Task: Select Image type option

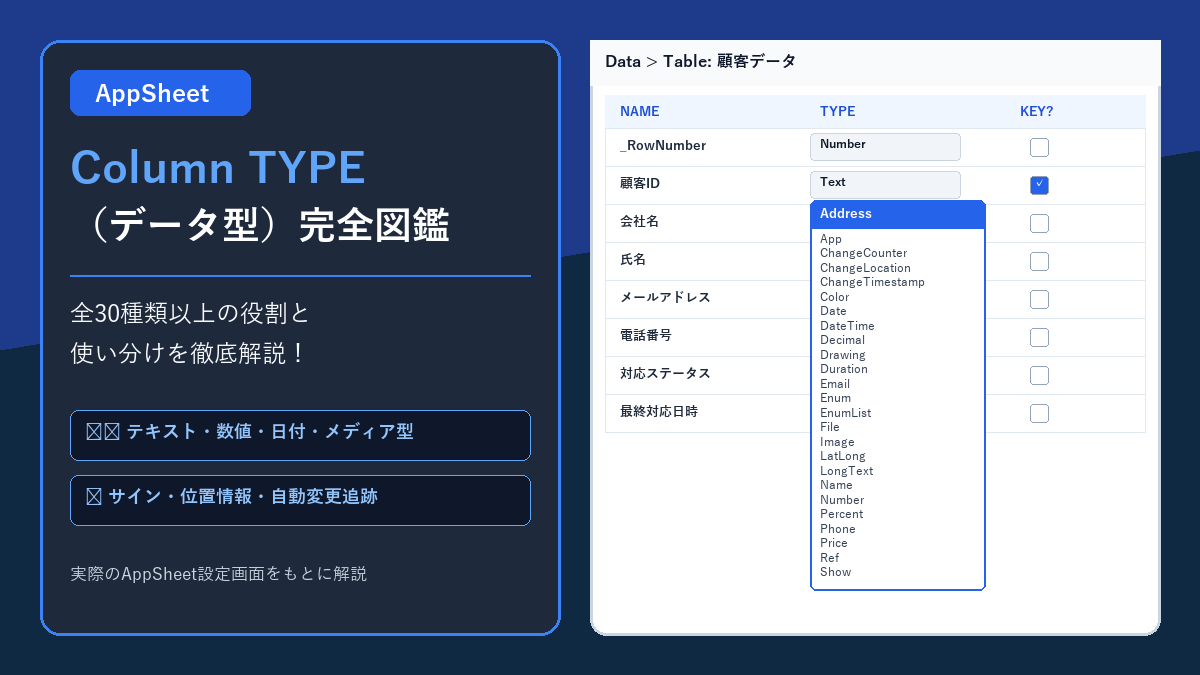Action: tap(837, 442)
